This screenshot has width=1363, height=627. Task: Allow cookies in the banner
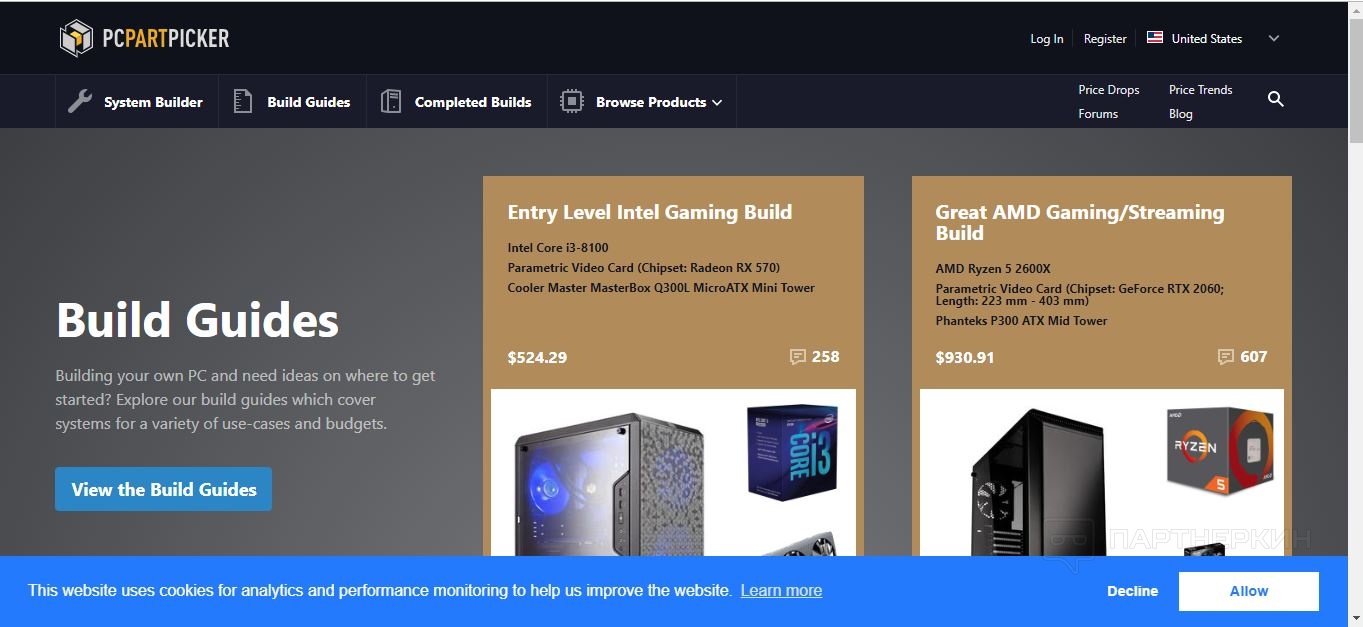tap(1248, 591)
